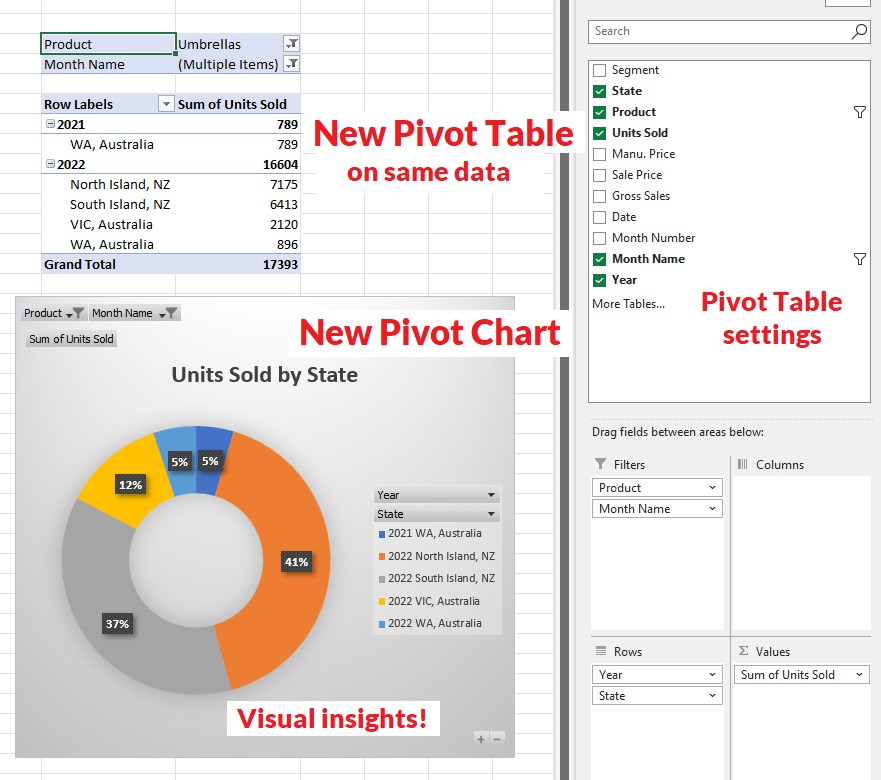
Task: Check the Segment field checkbox
Action: point(600,70)
